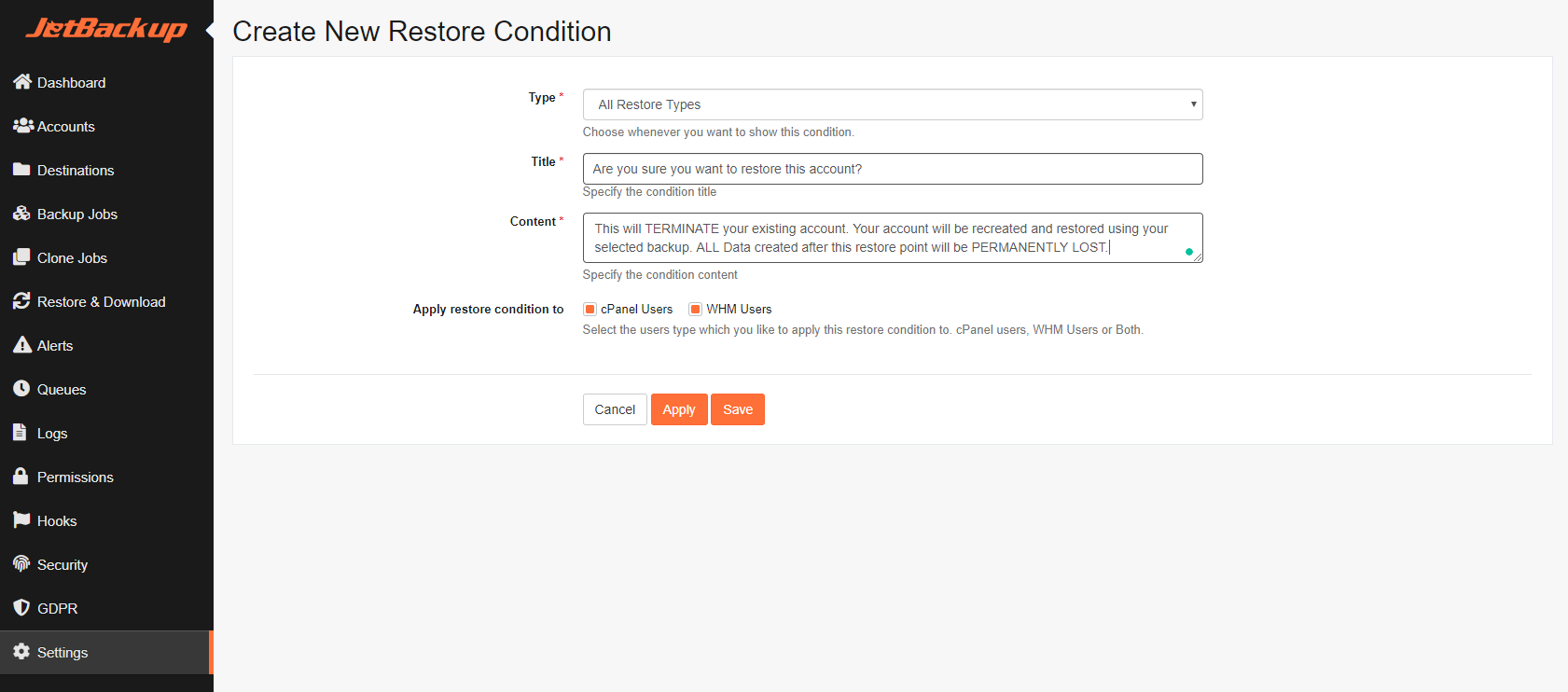Click the Clone Jobs copy icon
1568x692 pixels.
21,257
